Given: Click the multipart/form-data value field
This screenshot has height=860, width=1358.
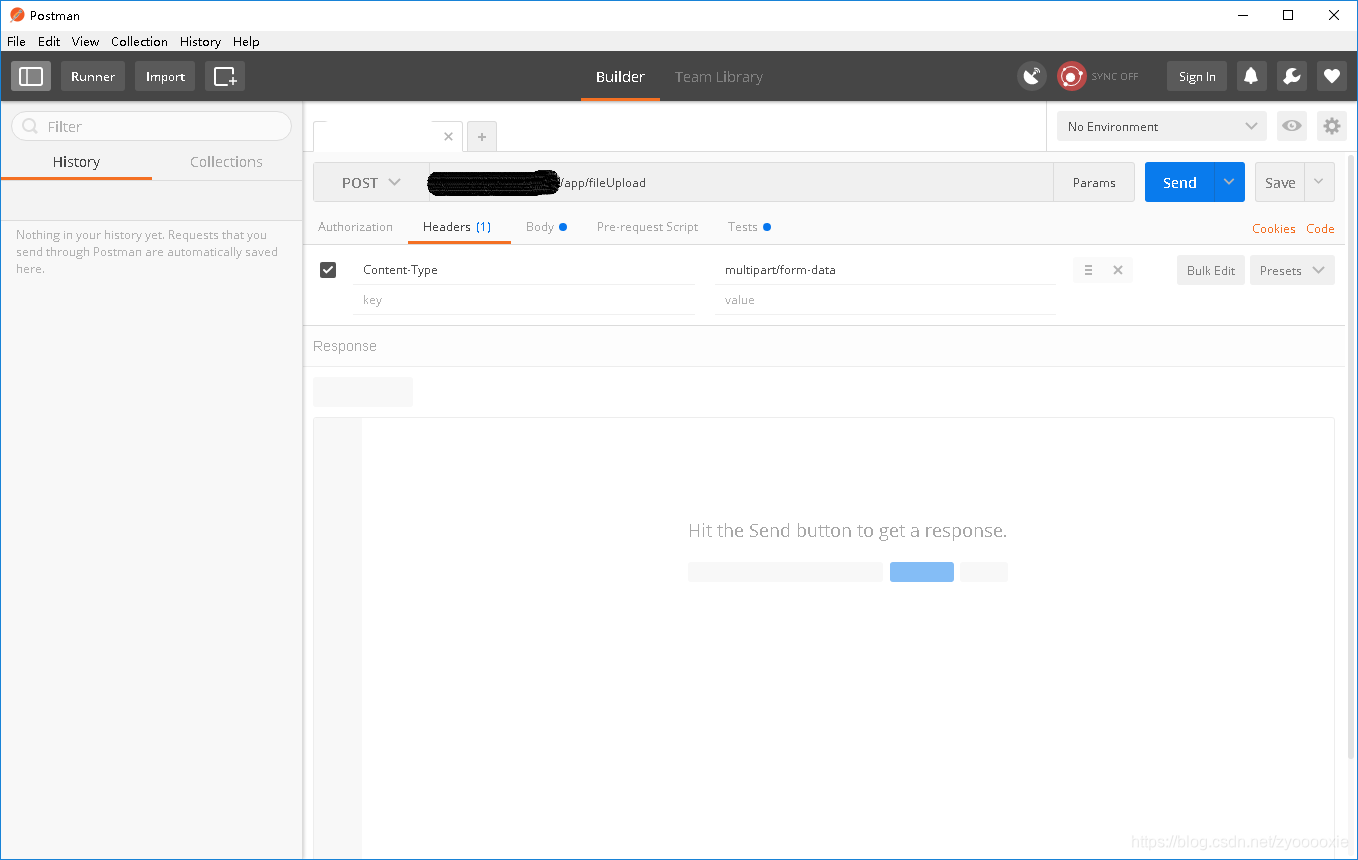Looking at the screenshot, I should click(885, 270).
